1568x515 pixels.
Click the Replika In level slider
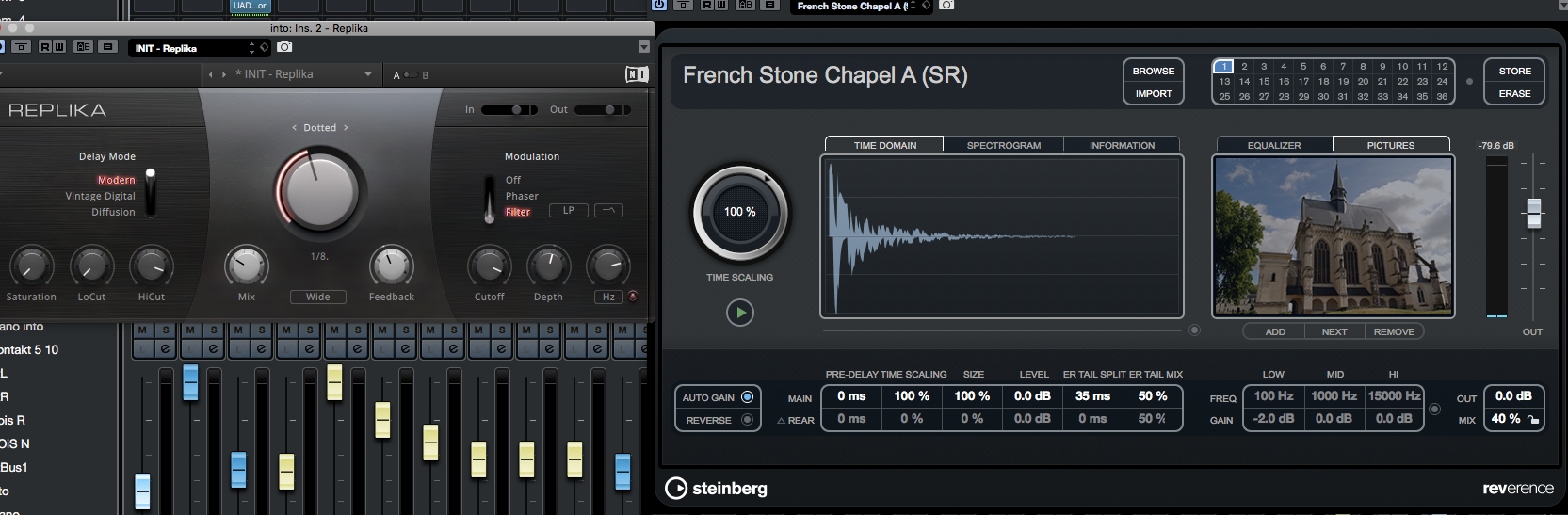[509, 110]
